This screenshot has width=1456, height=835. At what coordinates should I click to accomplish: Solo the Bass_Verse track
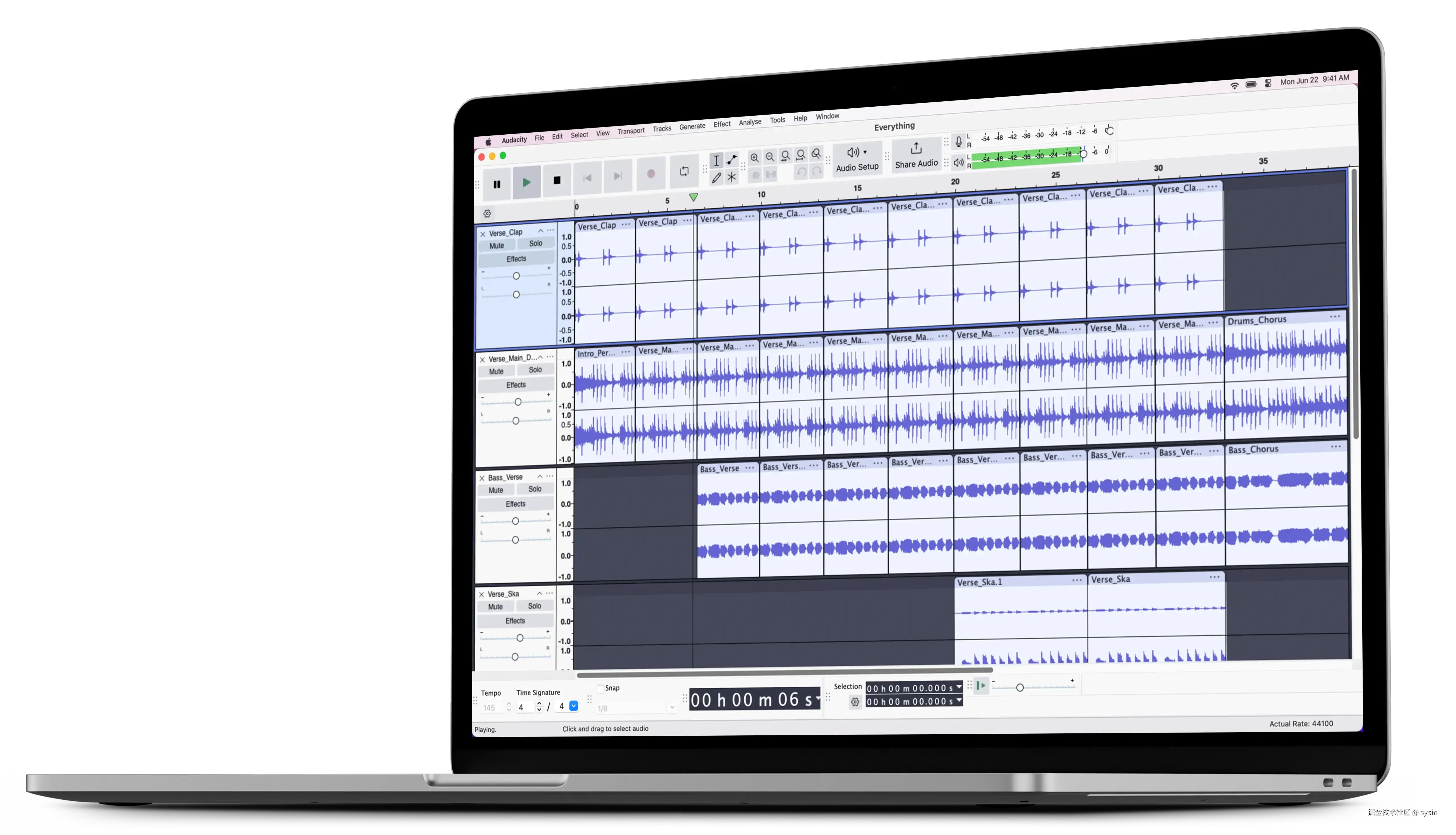coord(535,489)
